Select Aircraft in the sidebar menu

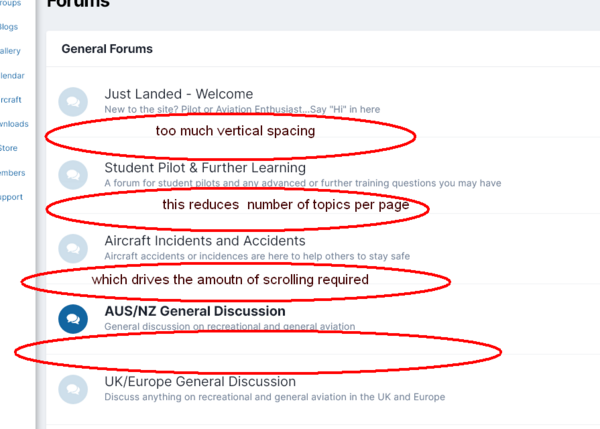point(10,100)
